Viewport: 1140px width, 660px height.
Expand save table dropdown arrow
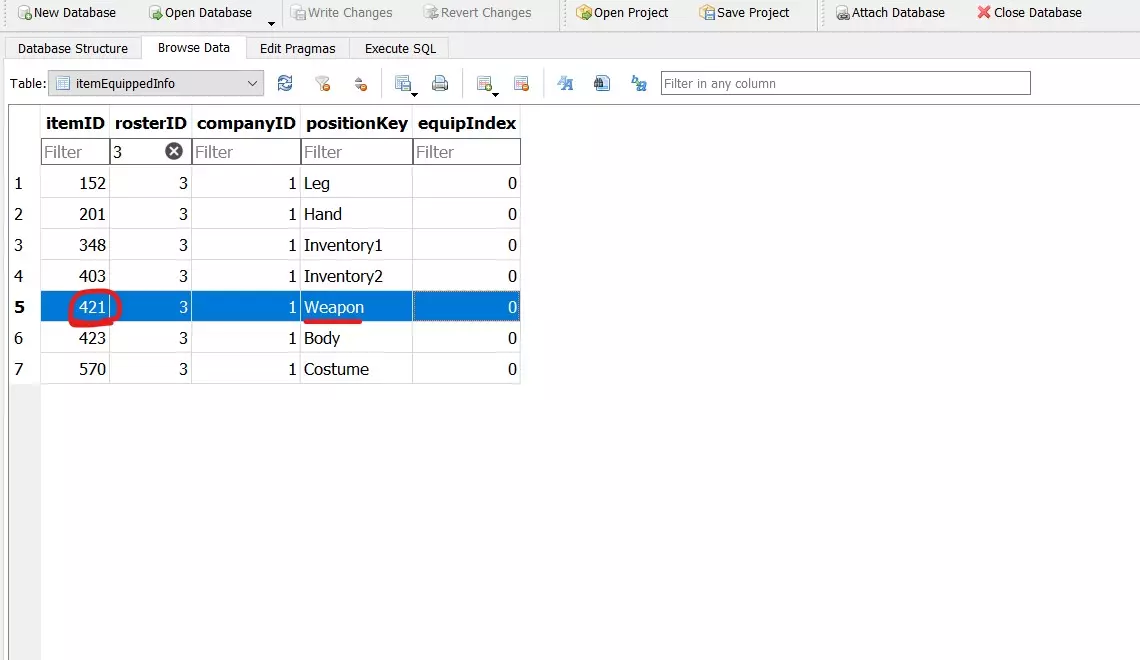414,94
